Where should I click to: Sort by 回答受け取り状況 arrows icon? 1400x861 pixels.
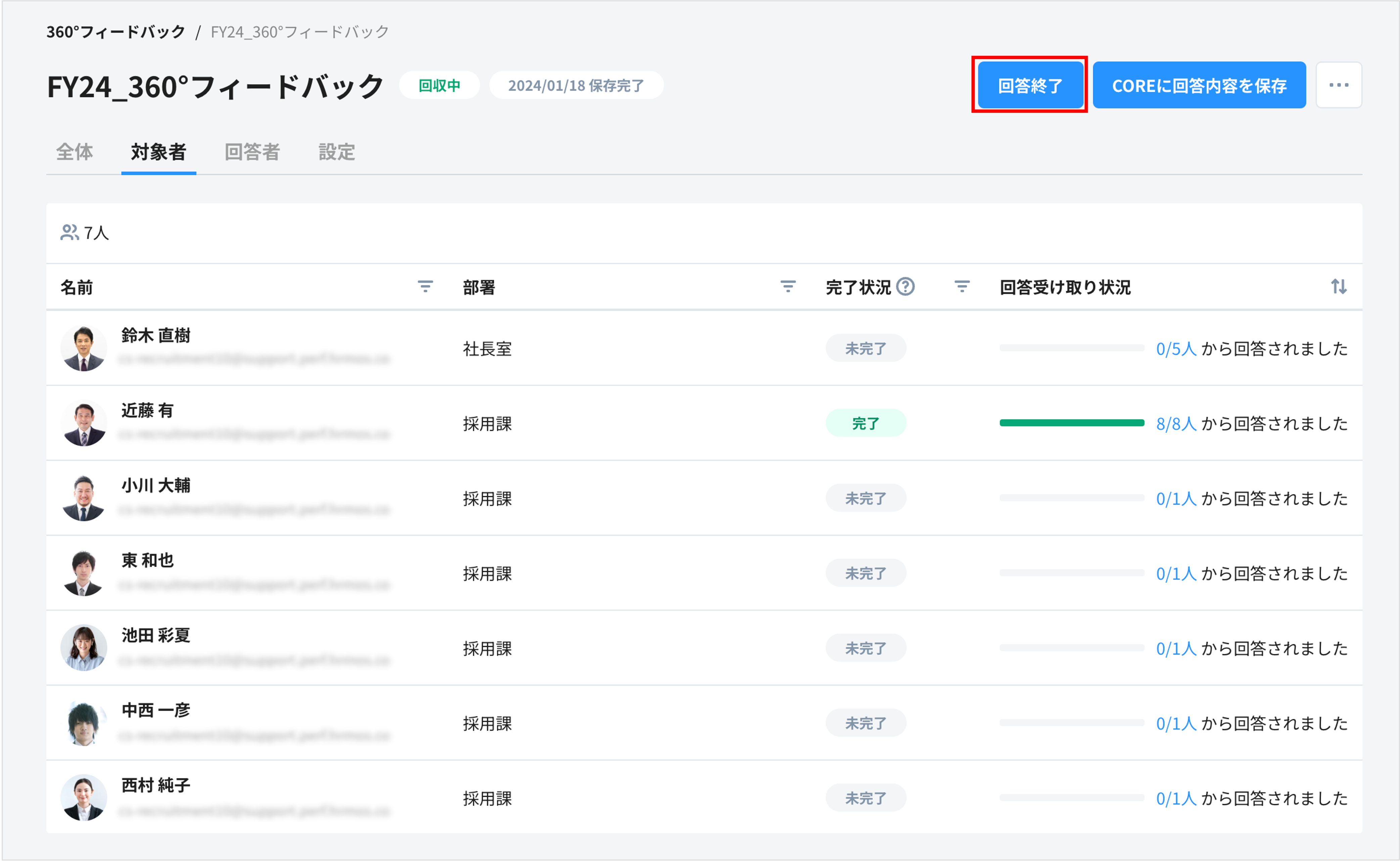pyautogui.click(x=1339, y=287)
